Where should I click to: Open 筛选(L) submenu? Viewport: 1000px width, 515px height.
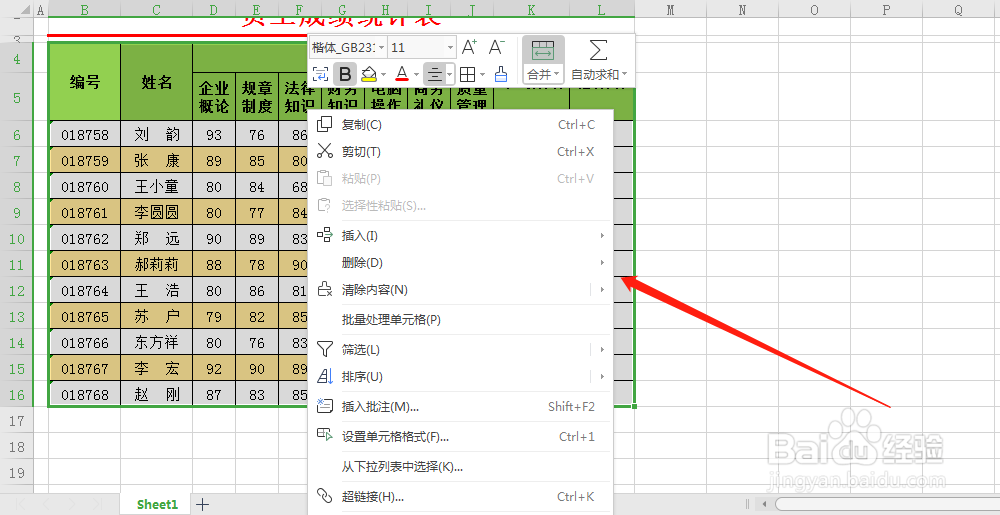tap(460, 349)
